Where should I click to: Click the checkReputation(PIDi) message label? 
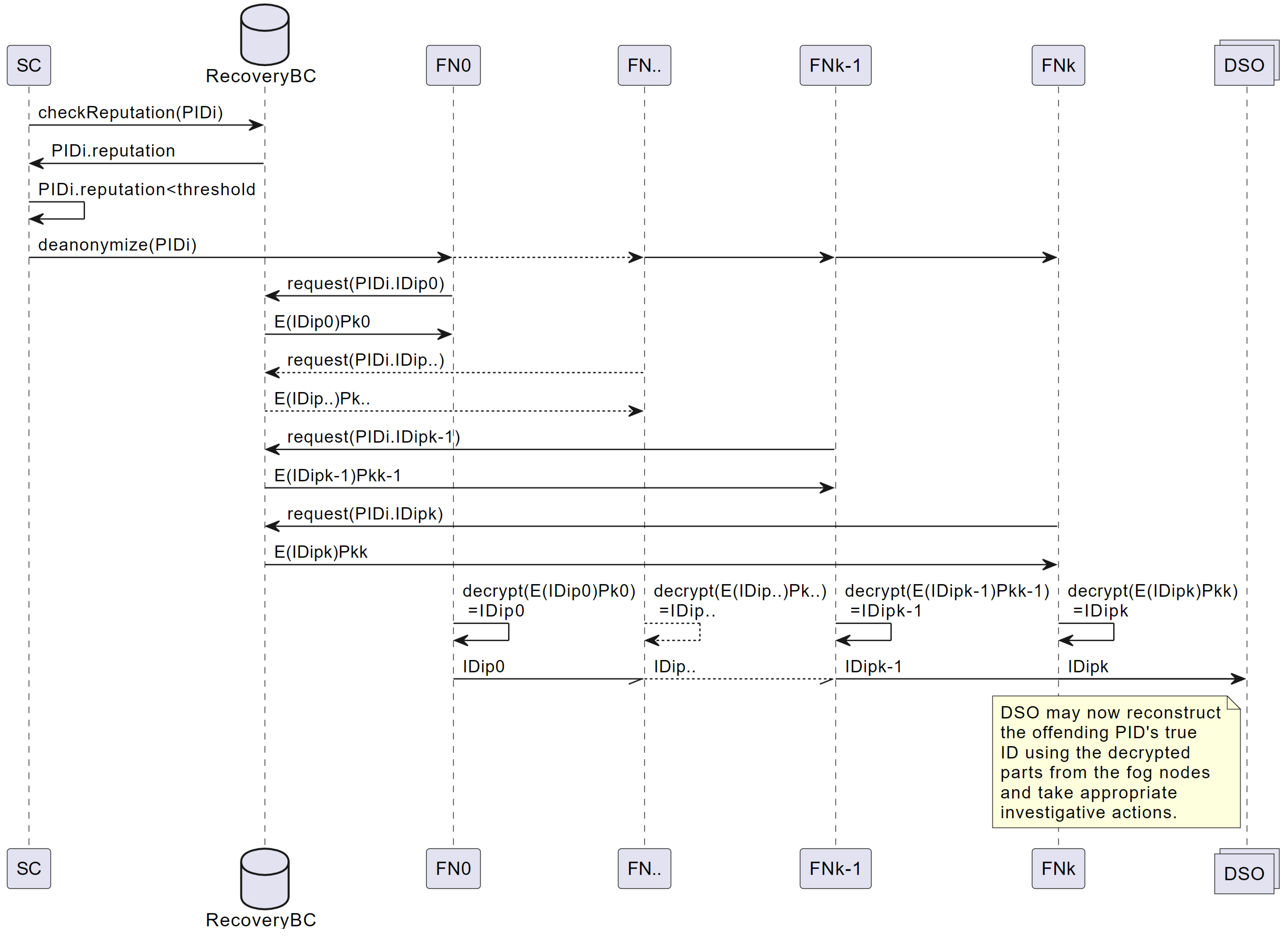[130, 112]
